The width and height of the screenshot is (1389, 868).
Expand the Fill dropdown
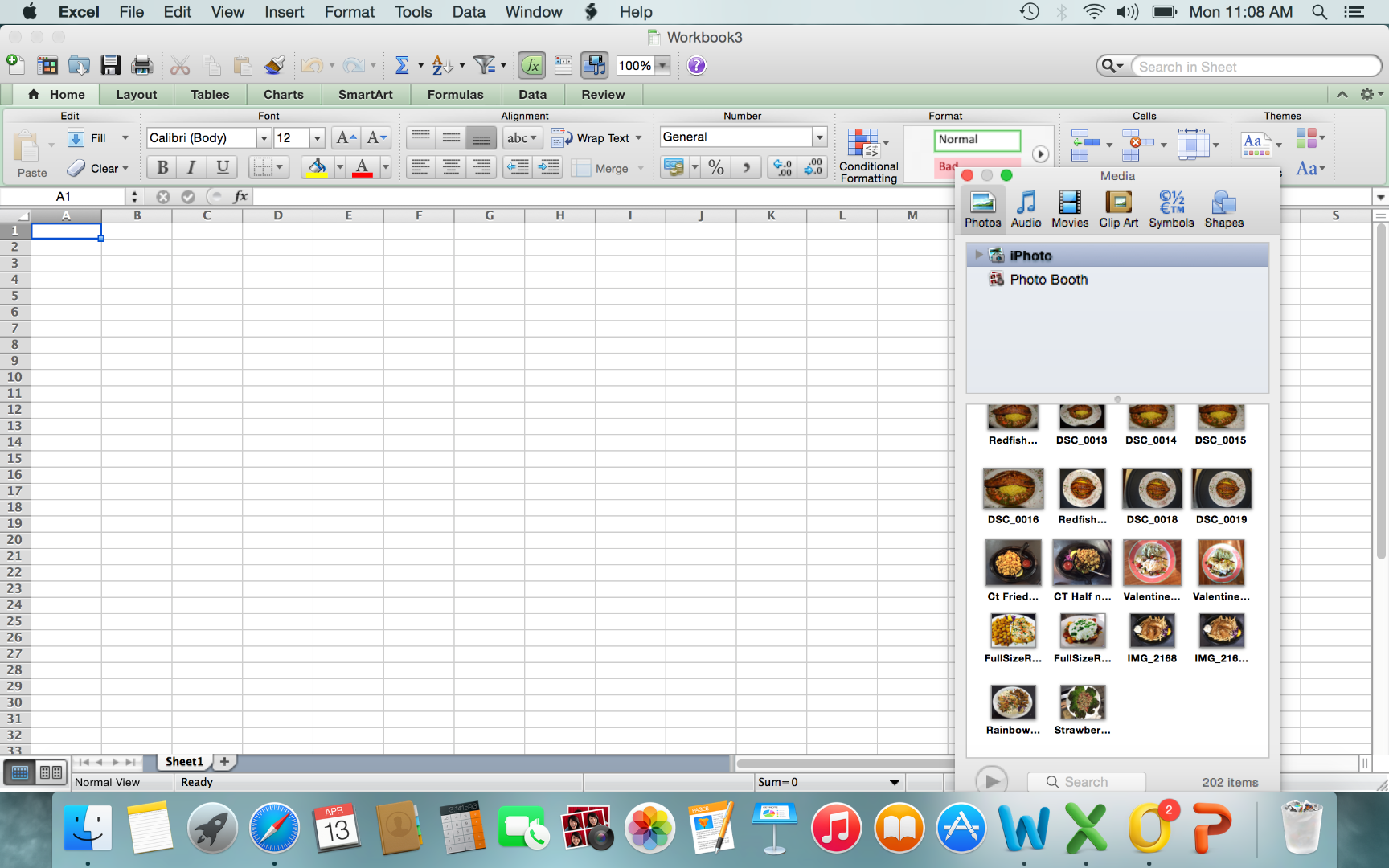[x=125, y=138]
